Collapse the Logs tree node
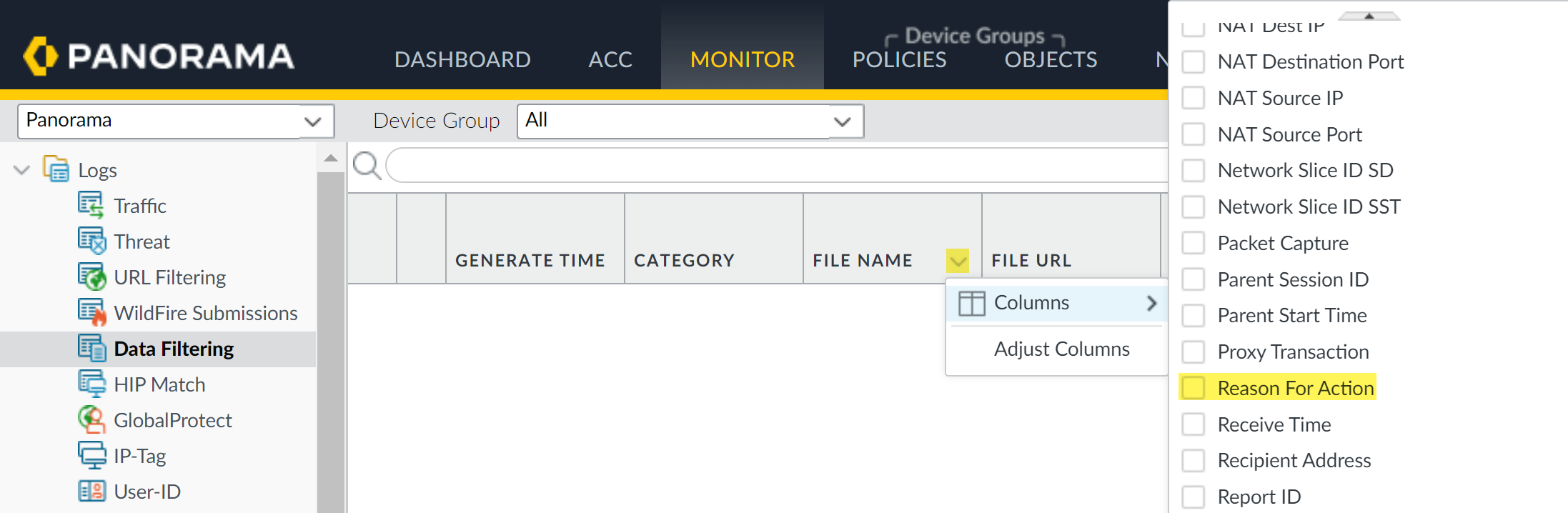This screenshot has height=513, width=1568. click(x=22, y=170)
